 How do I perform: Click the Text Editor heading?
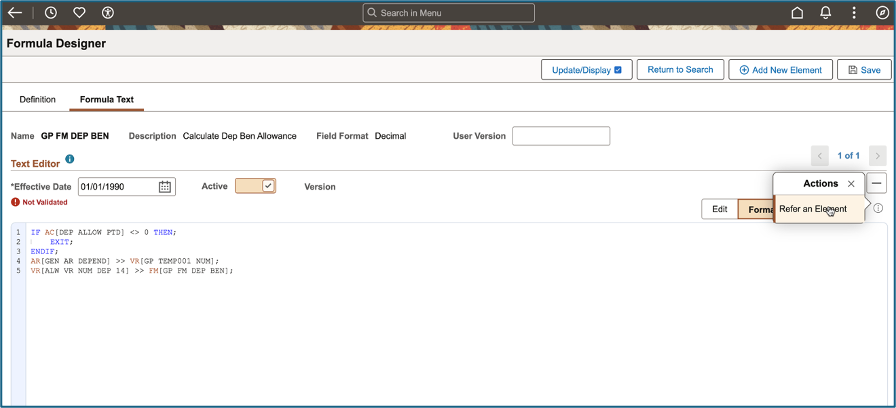(35, 163)
